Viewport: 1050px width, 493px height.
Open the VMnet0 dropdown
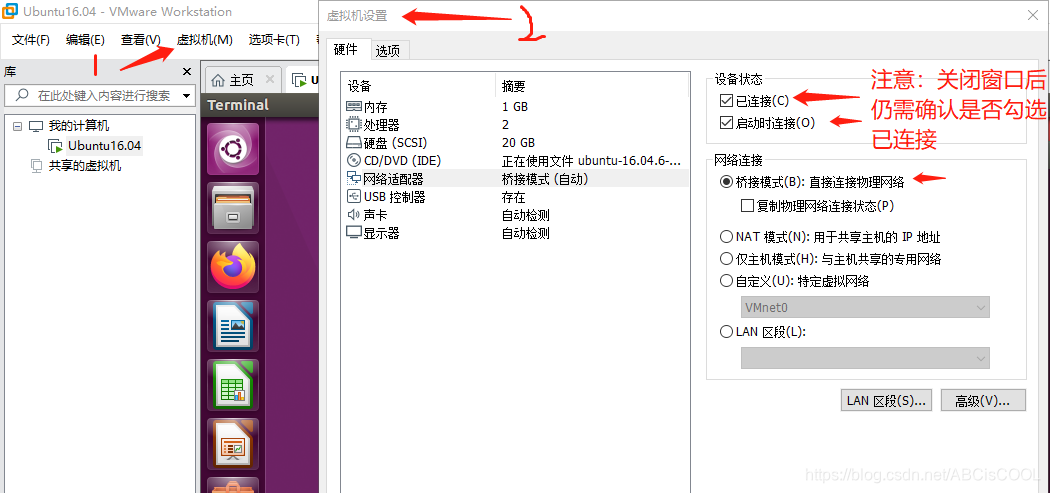coord(865,307)
